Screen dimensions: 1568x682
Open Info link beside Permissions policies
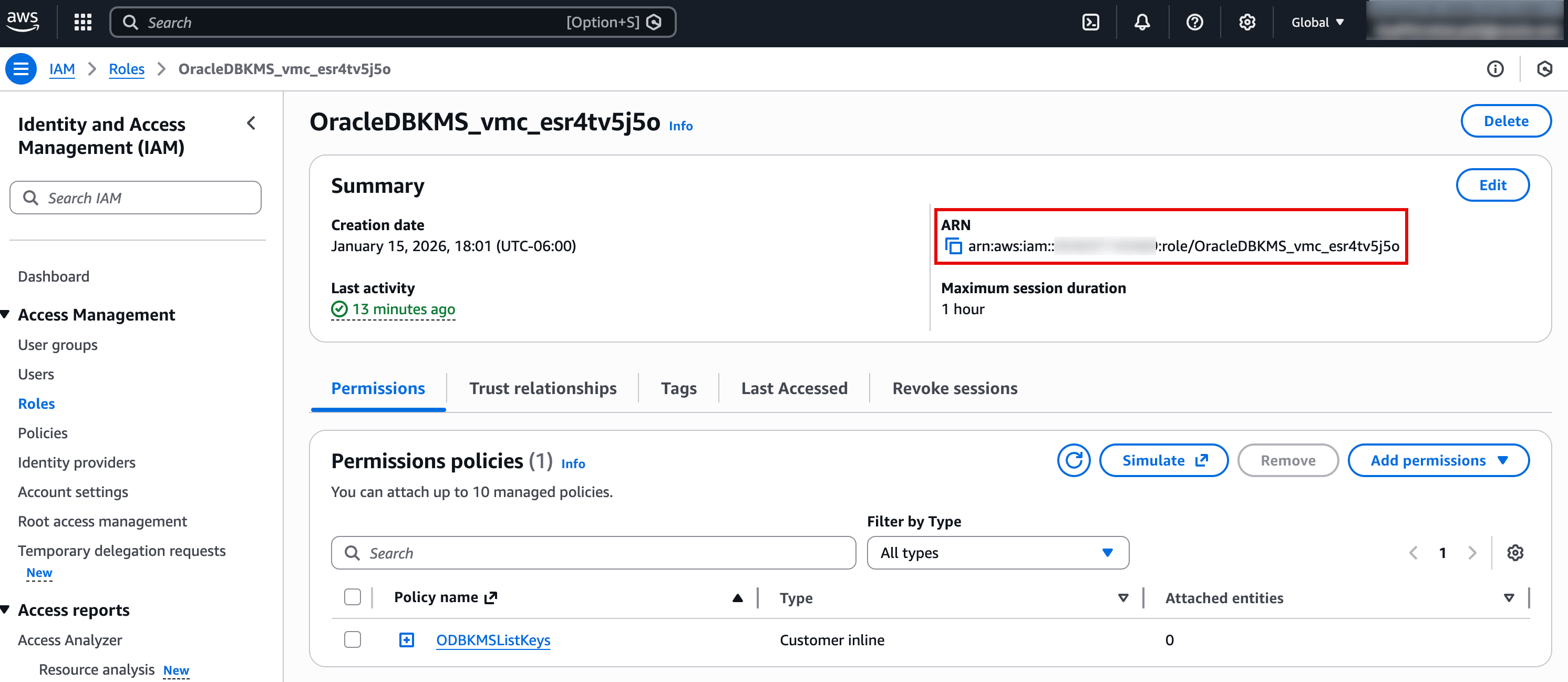coord(573,463)
